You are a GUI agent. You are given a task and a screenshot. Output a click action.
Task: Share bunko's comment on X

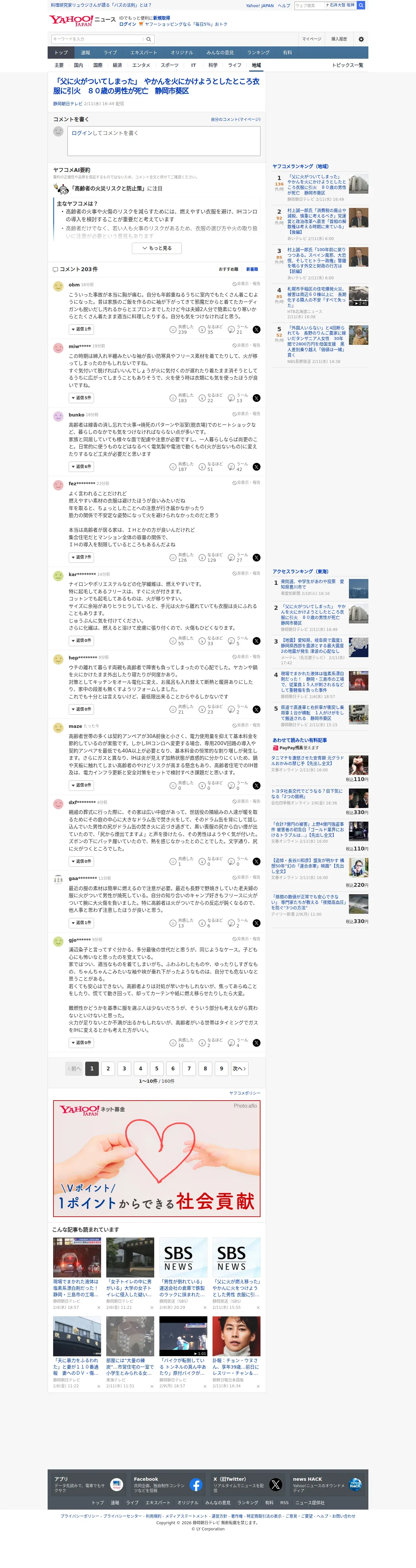point(257,467)
